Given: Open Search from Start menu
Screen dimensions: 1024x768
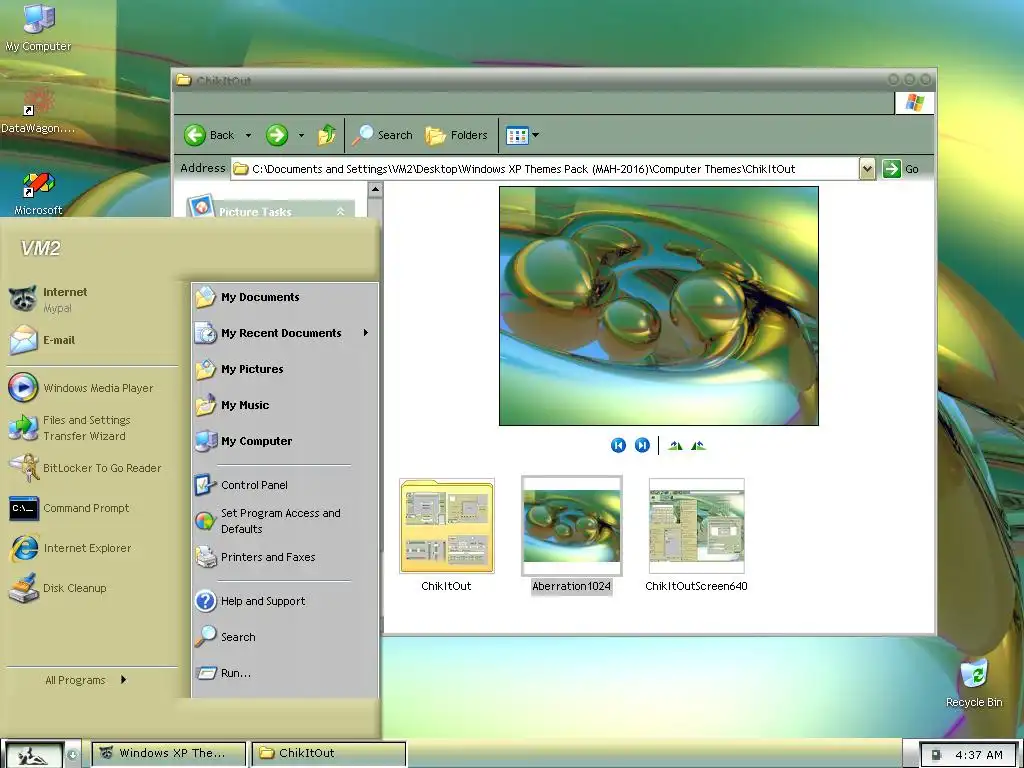Looking at the screenshot, I should [285, 637].
